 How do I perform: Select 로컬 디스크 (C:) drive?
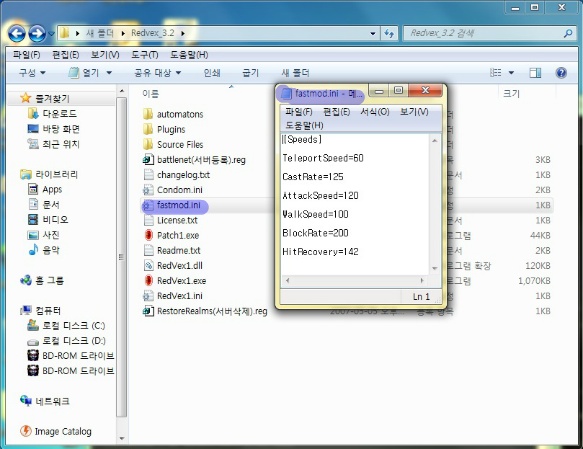(x=66, y=326)
